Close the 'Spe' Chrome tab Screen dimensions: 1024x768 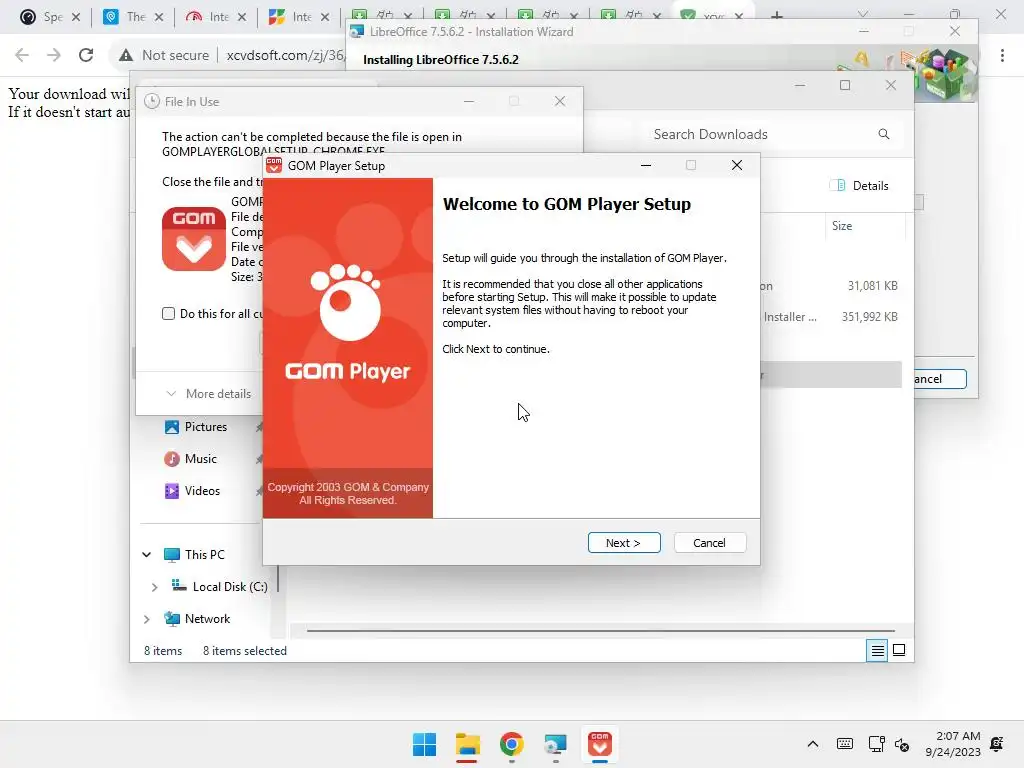(x=76, y=17)
